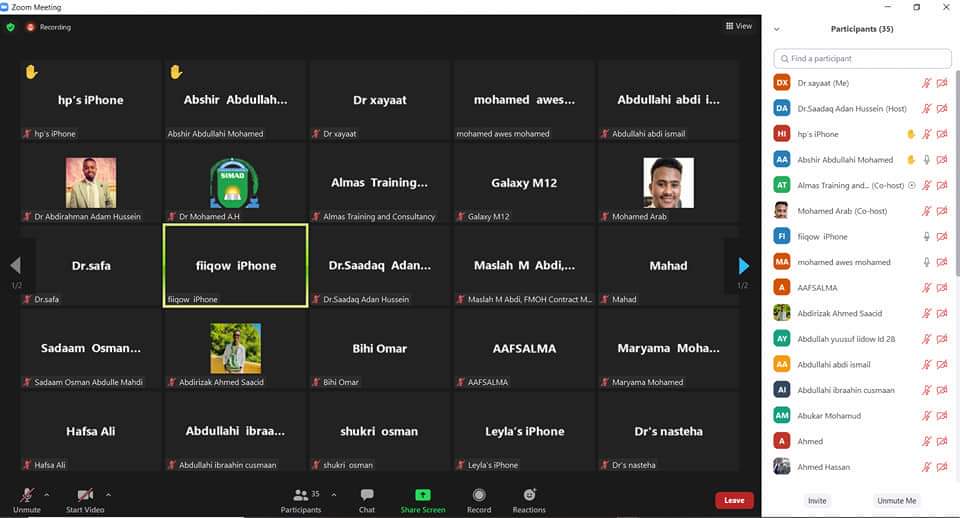Open video options arrow next to Start Video
Viewport: 960px width, 518px height.
pos(108,495)
